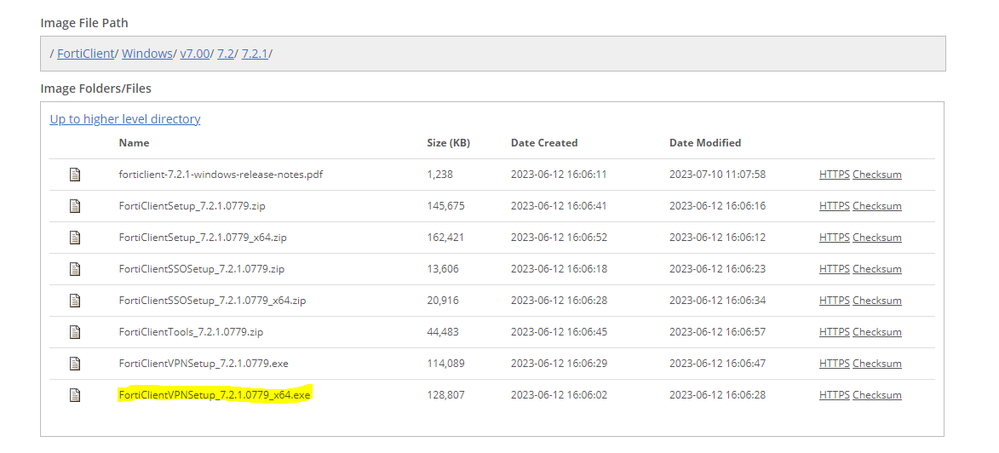Click file icon beside forticlient-7.2.1-windows-release-notes.pdf
The height and width of the screenshot is (453, 999).
(x=74, y=175)
